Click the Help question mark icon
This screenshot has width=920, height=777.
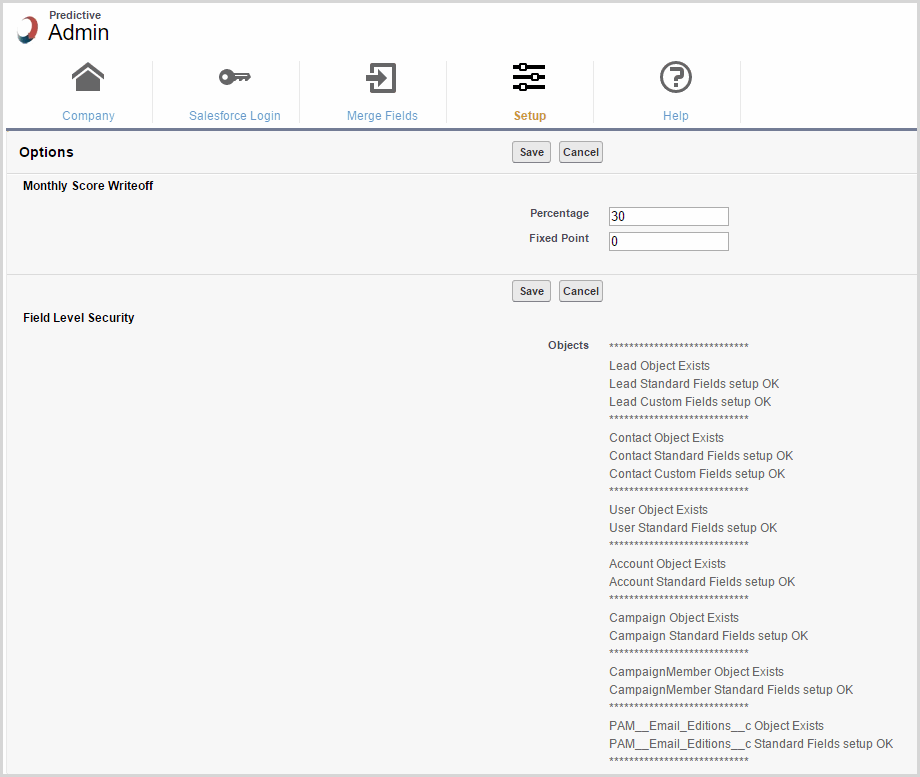[x=676, y=77]
